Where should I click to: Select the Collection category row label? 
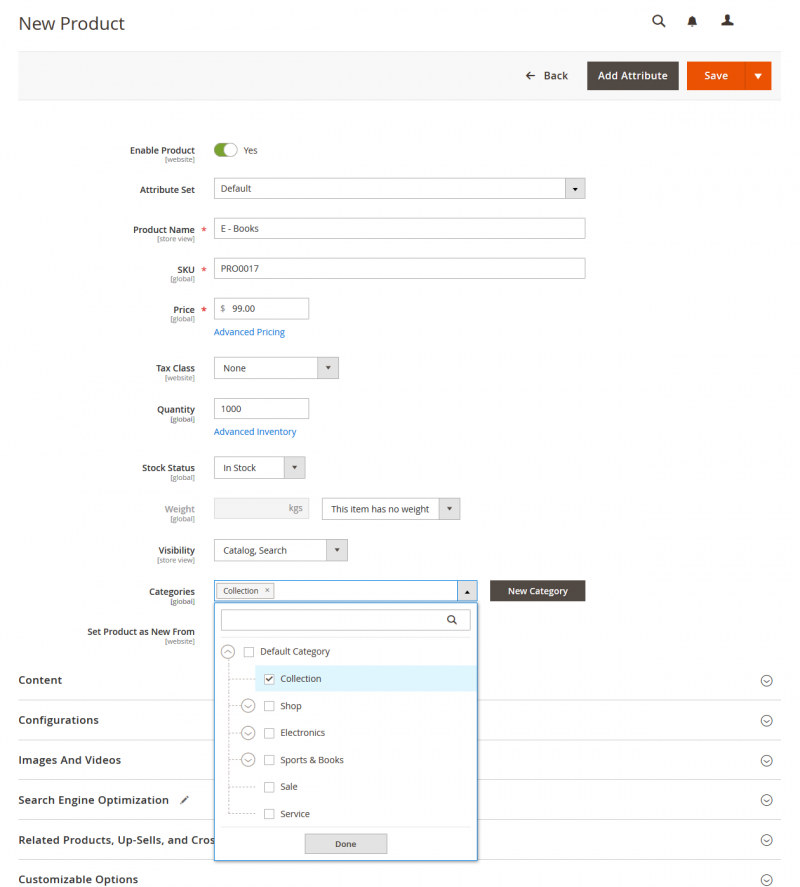click(x=300, y=679)
